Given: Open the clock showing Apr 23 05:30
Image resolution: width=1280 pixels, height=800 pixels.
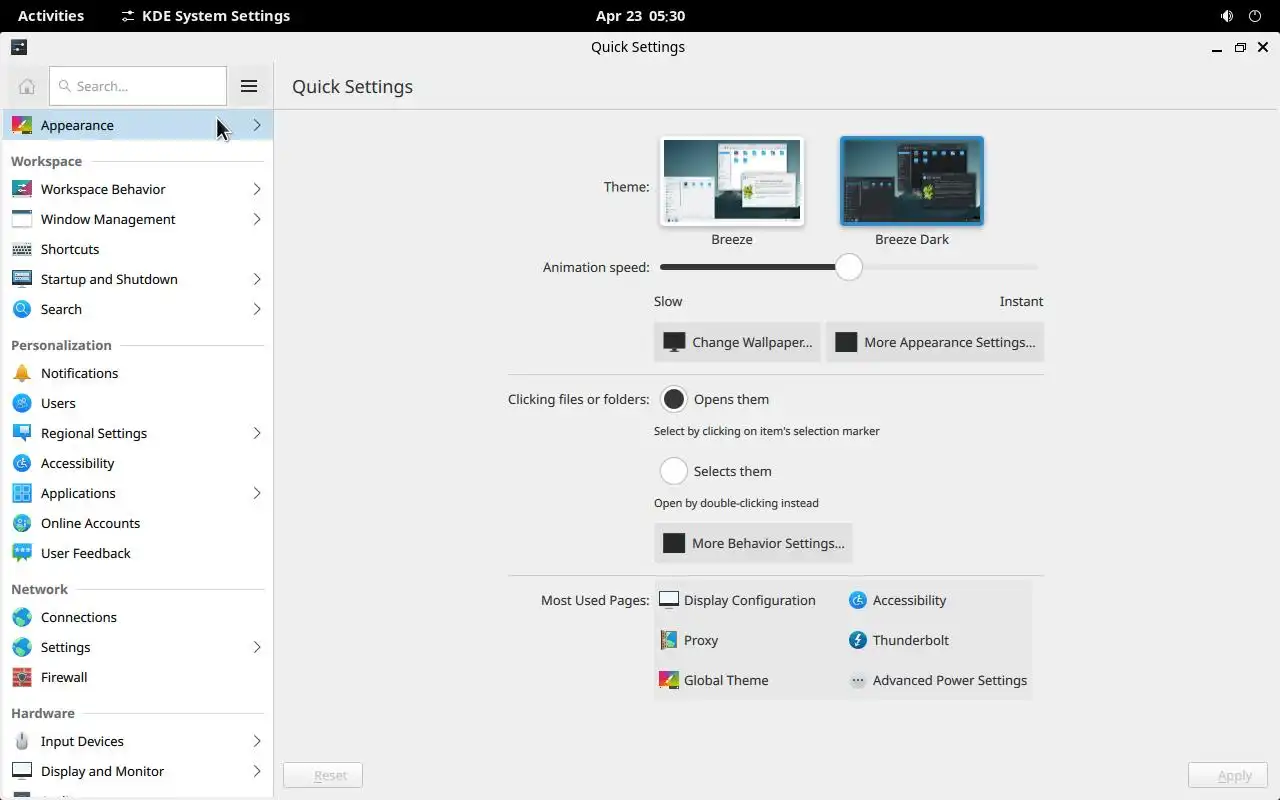Looking at the screenshot, I should click(x=640, y=16).
